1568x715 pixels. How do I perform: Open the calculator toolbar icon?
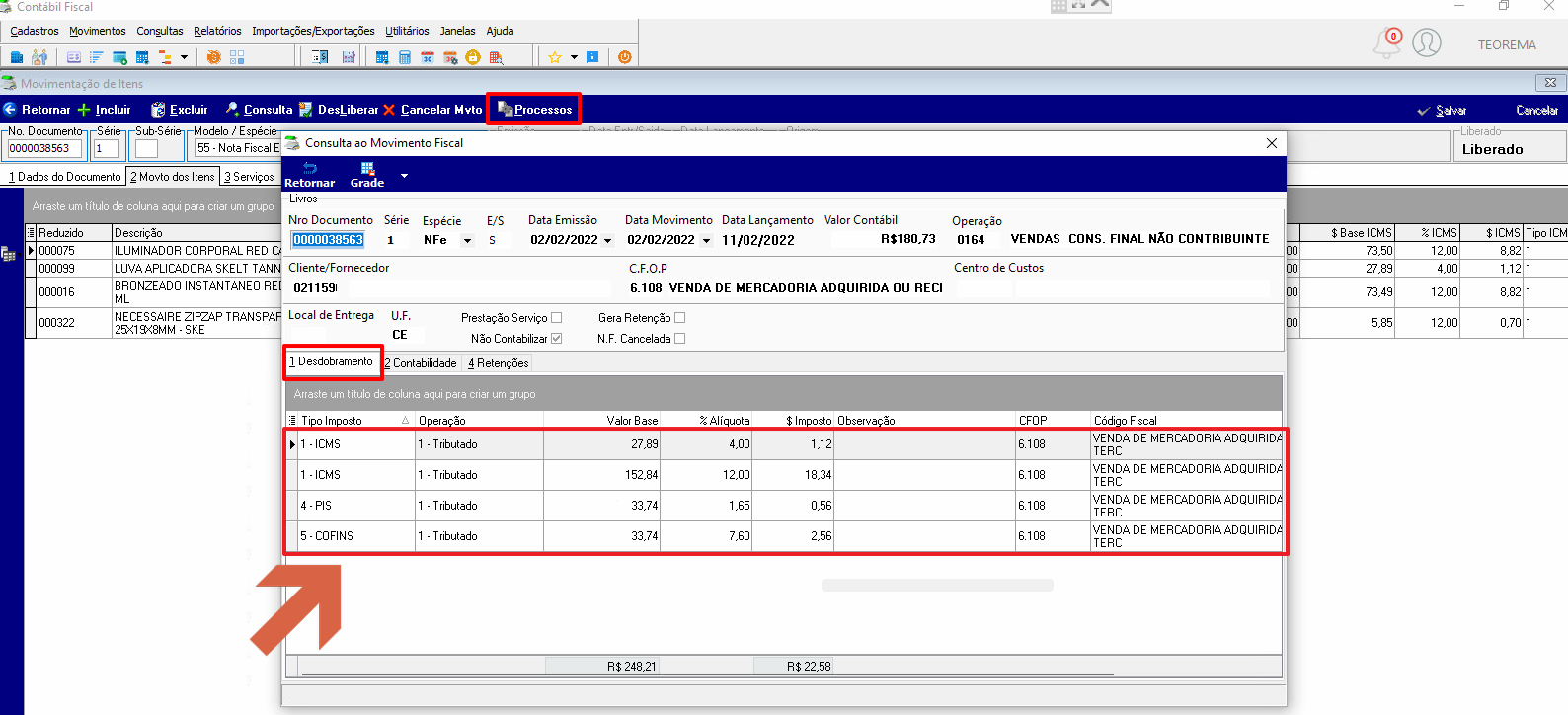405,57
